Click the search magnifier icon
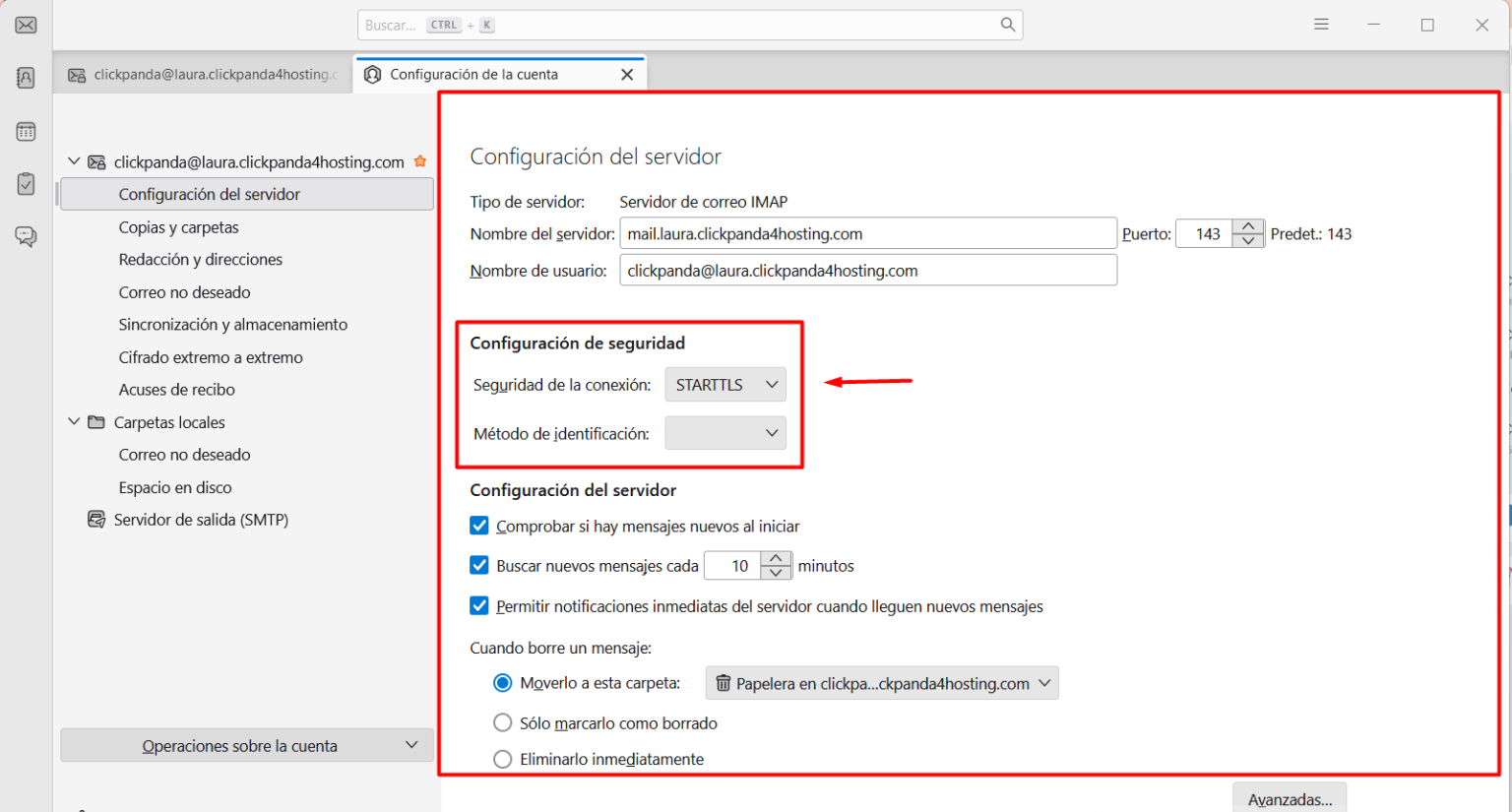The width and height of the screenshot is (1512, 812). pos(1007,25)
